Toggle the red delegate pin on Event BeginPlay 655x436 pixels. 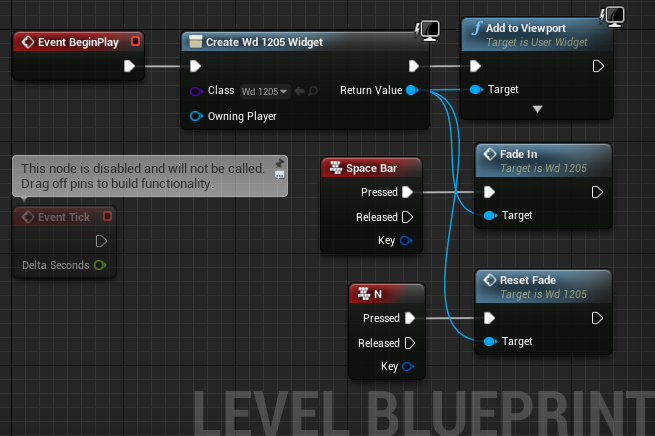[135, 41]
